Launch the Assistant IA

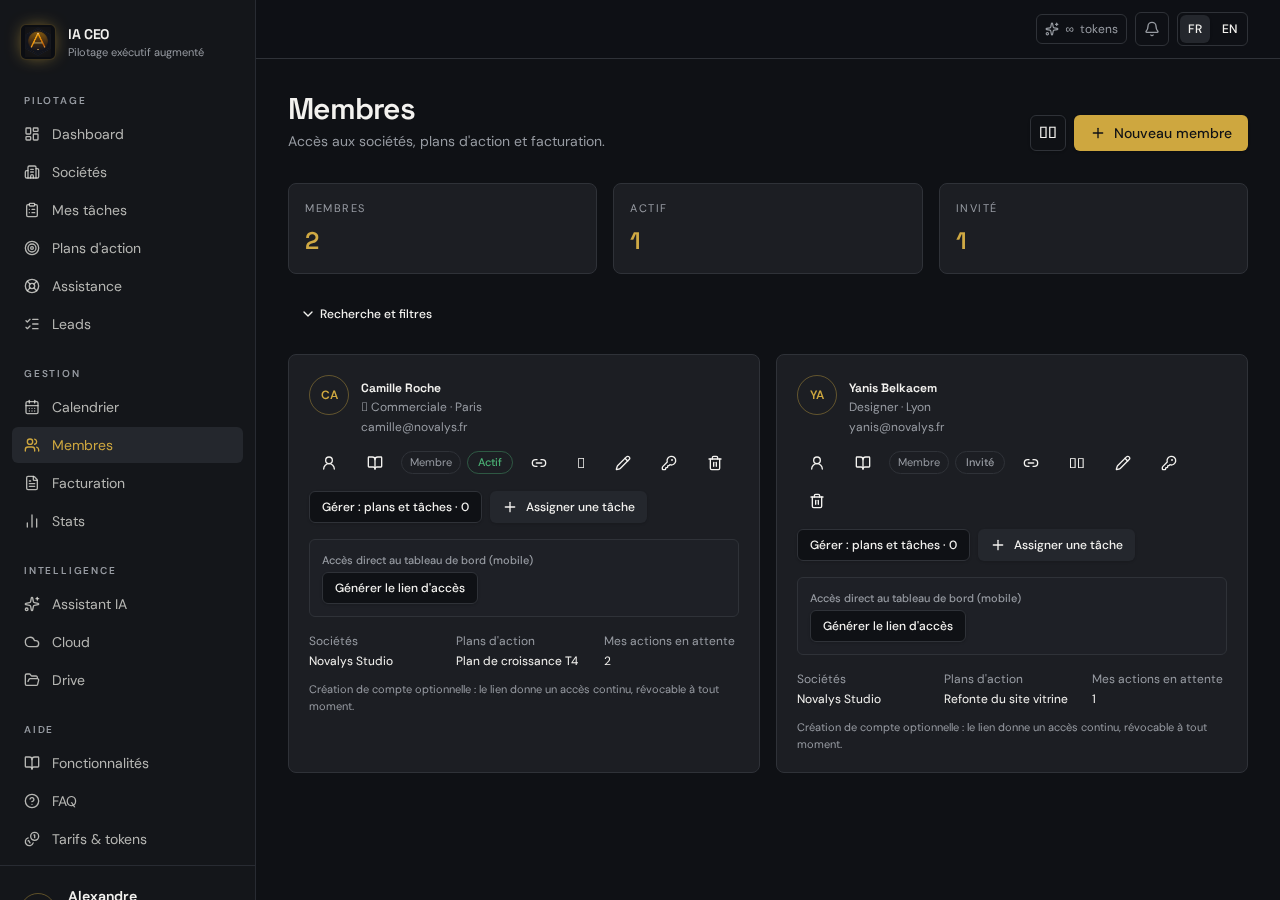coord(127,604)
